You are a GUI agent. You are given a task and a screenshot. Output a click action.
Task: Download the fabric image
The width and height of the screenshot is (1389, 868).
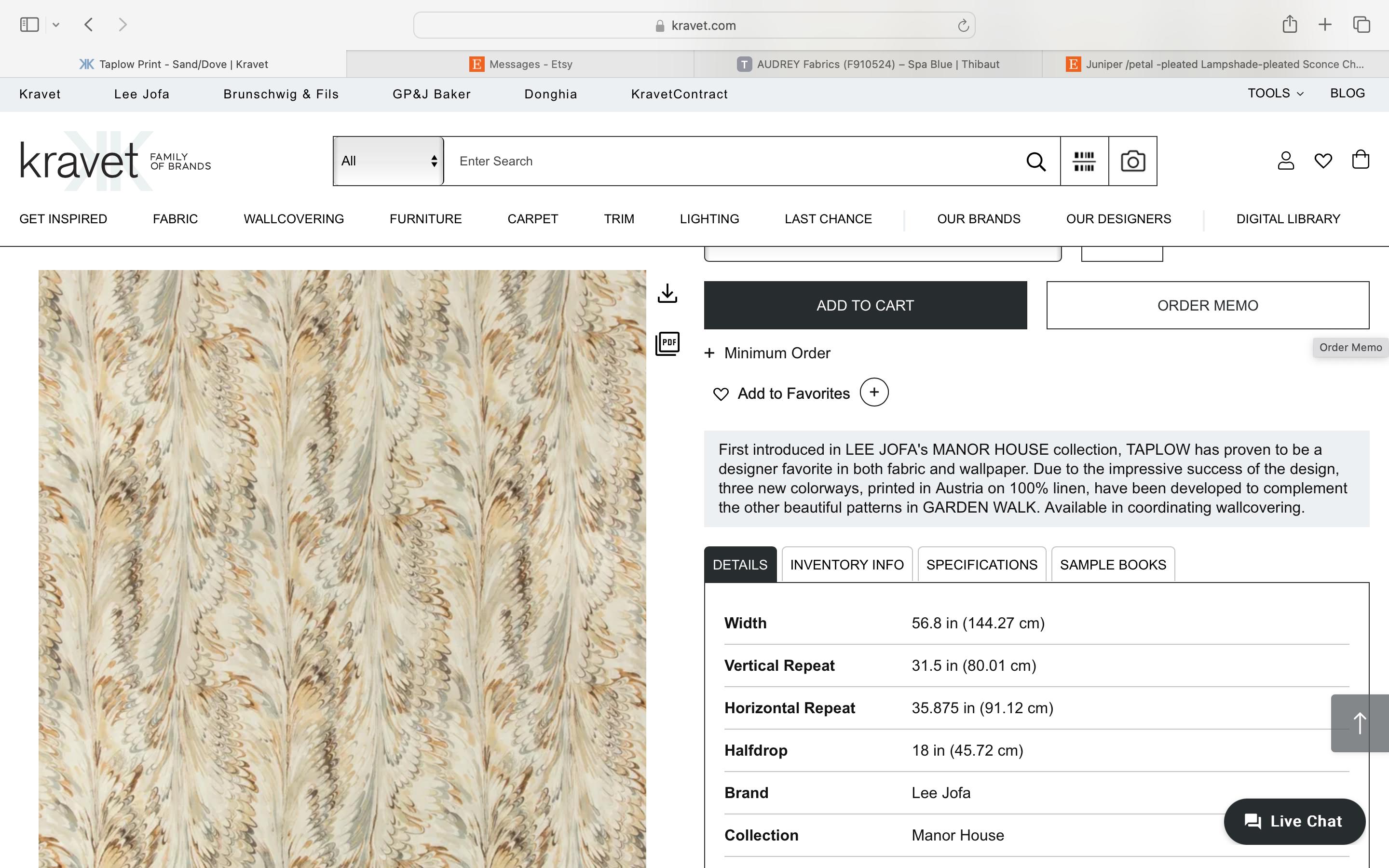click(667, 293)
